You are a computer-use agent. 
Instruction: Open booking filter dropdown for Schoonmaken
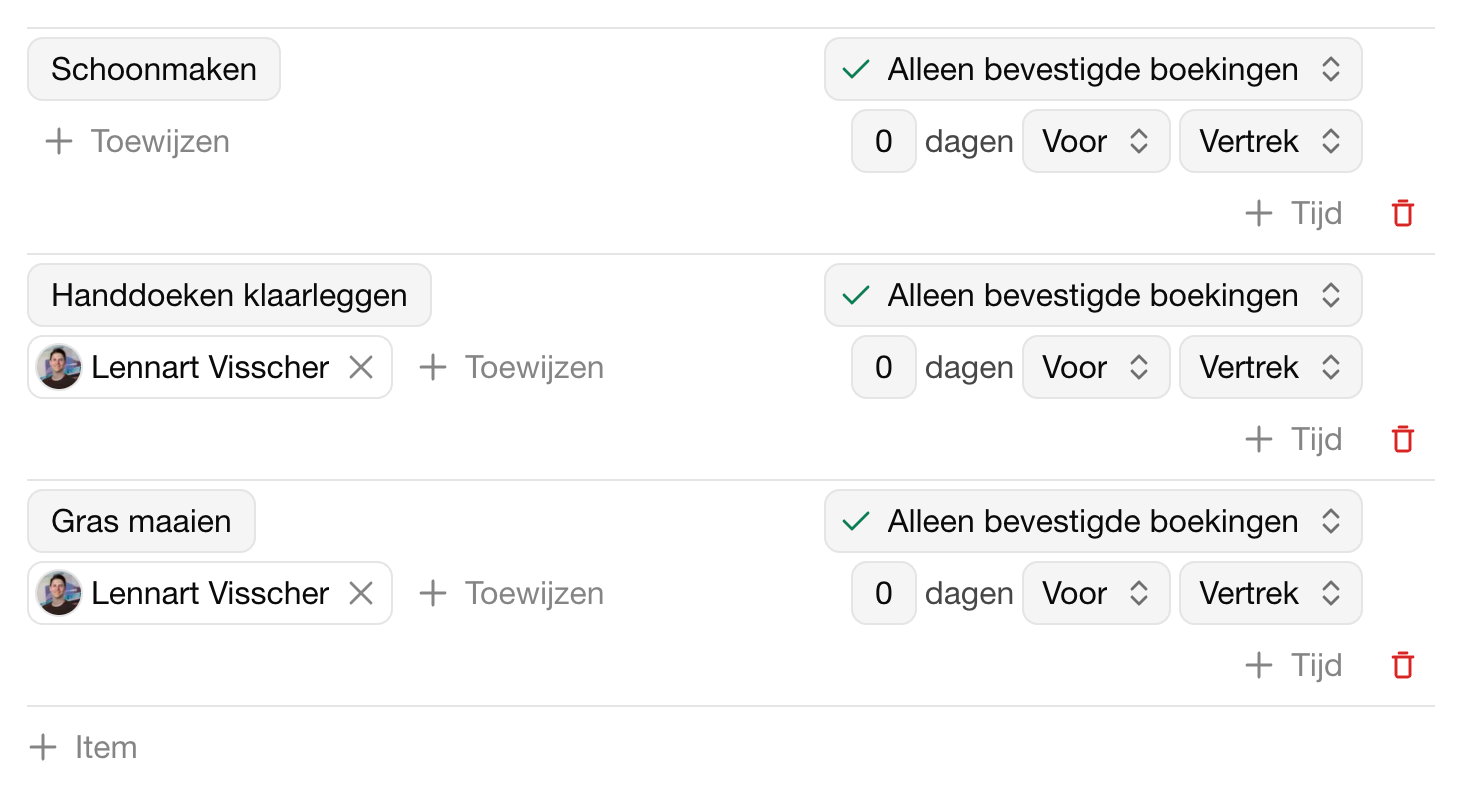coord(1092,70)
